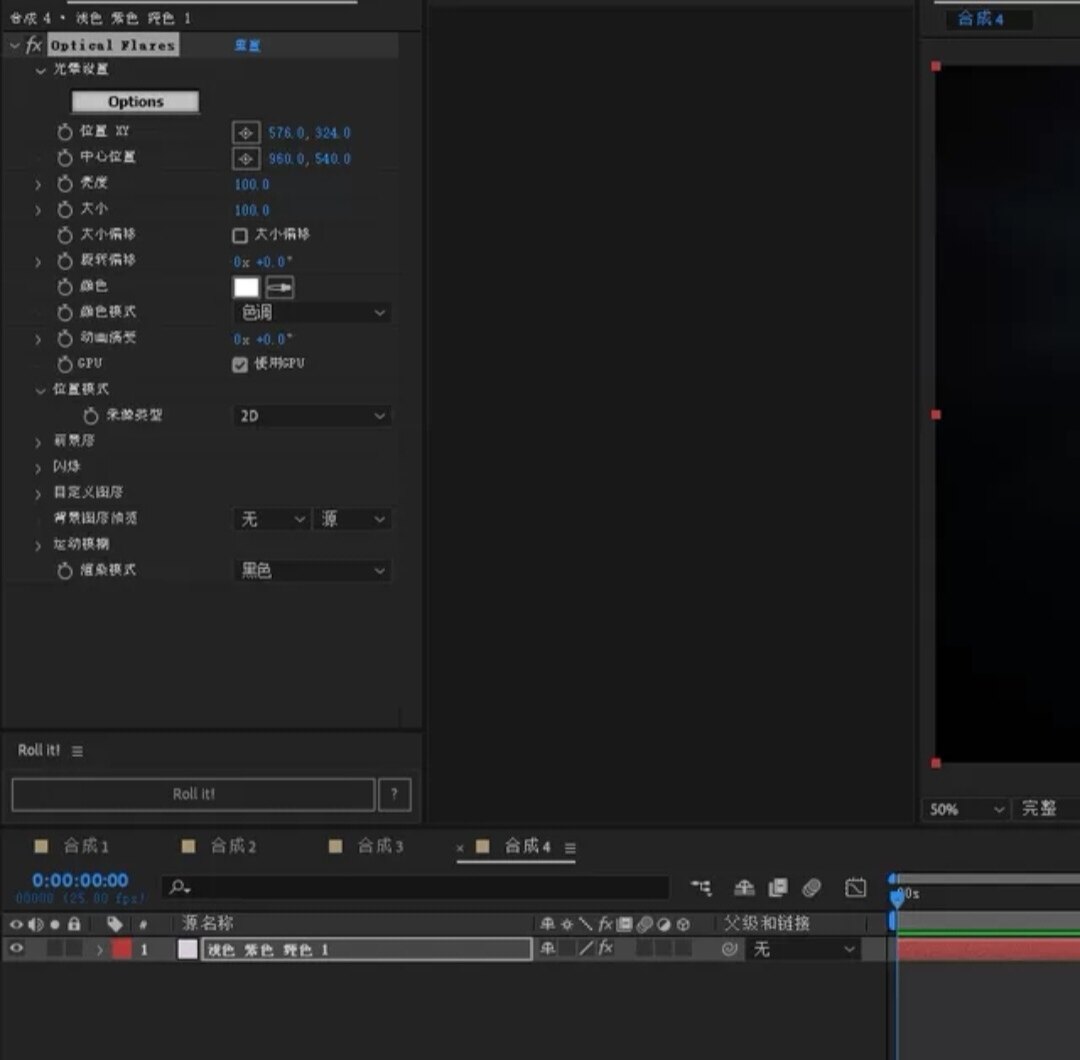Switch to the 合成 1 tab
This screenshot has height=1060, width=1080.
tap(88, 845)
